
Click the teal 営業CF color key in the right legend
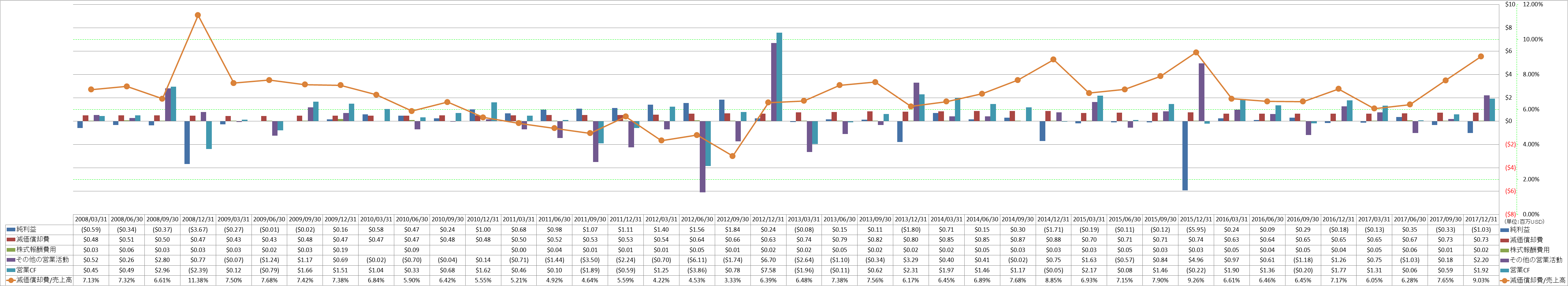[x=1505, y=270]
